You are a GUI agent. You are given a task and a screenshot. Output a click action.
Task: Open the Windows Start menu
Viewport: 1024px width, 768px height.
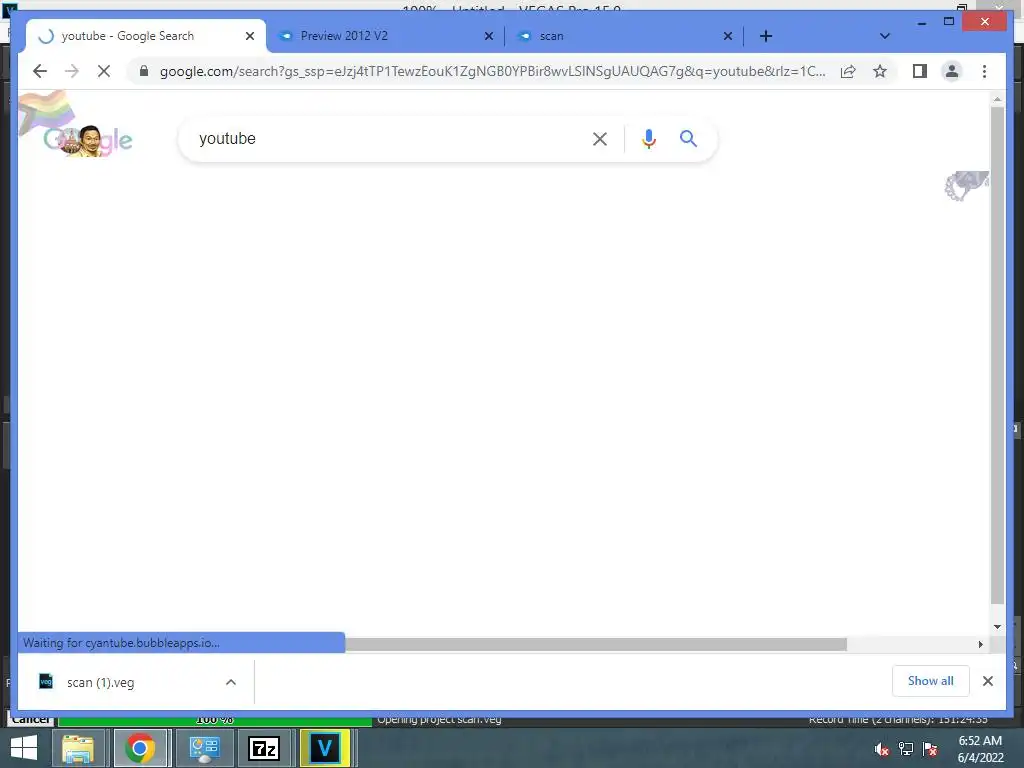(x=24, y=748)
